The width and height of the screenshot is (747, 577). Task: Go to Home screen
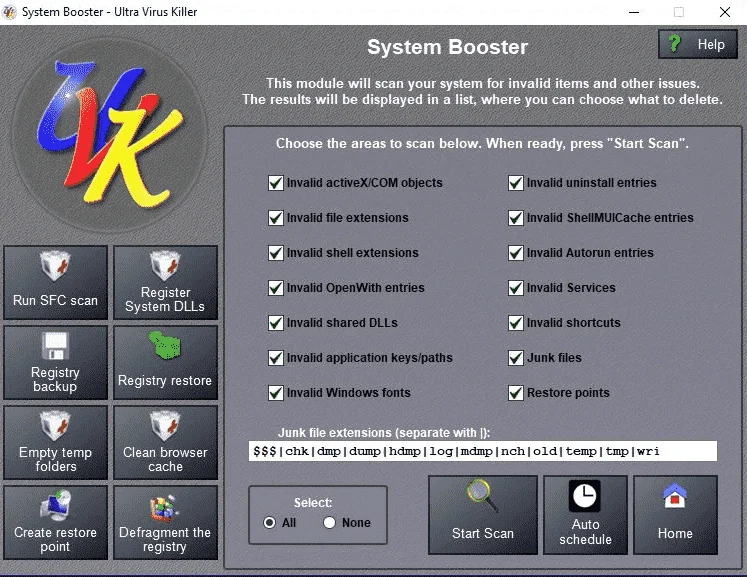675,515
